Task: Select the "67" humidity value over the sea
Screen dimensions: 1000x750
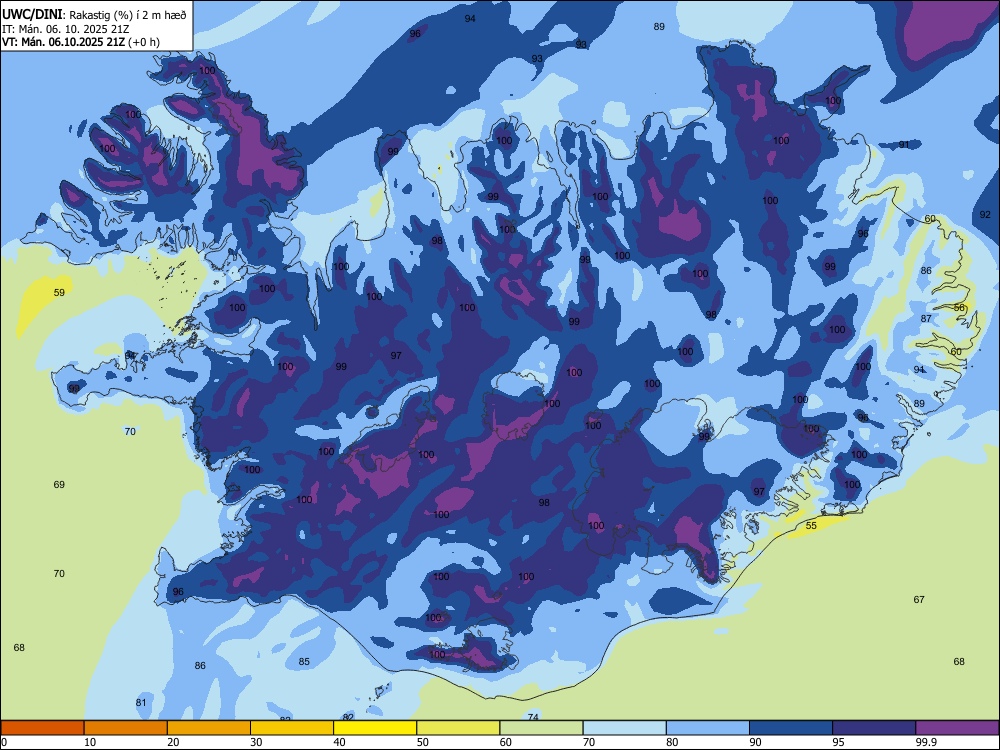Action: click(x=919, y=599)
